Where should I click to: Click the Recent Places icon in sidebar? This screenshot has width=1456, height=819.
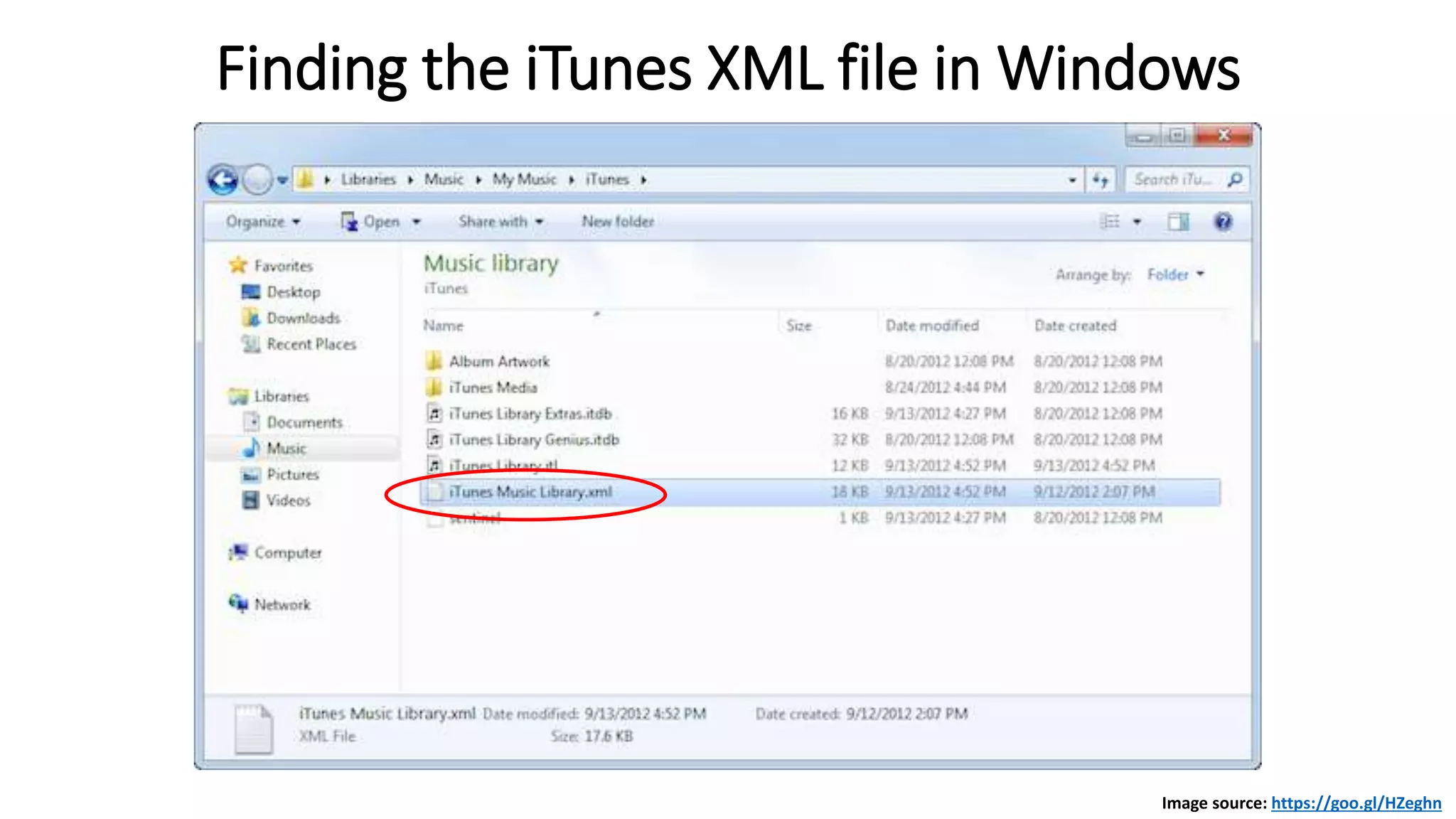tap(251, 344)
